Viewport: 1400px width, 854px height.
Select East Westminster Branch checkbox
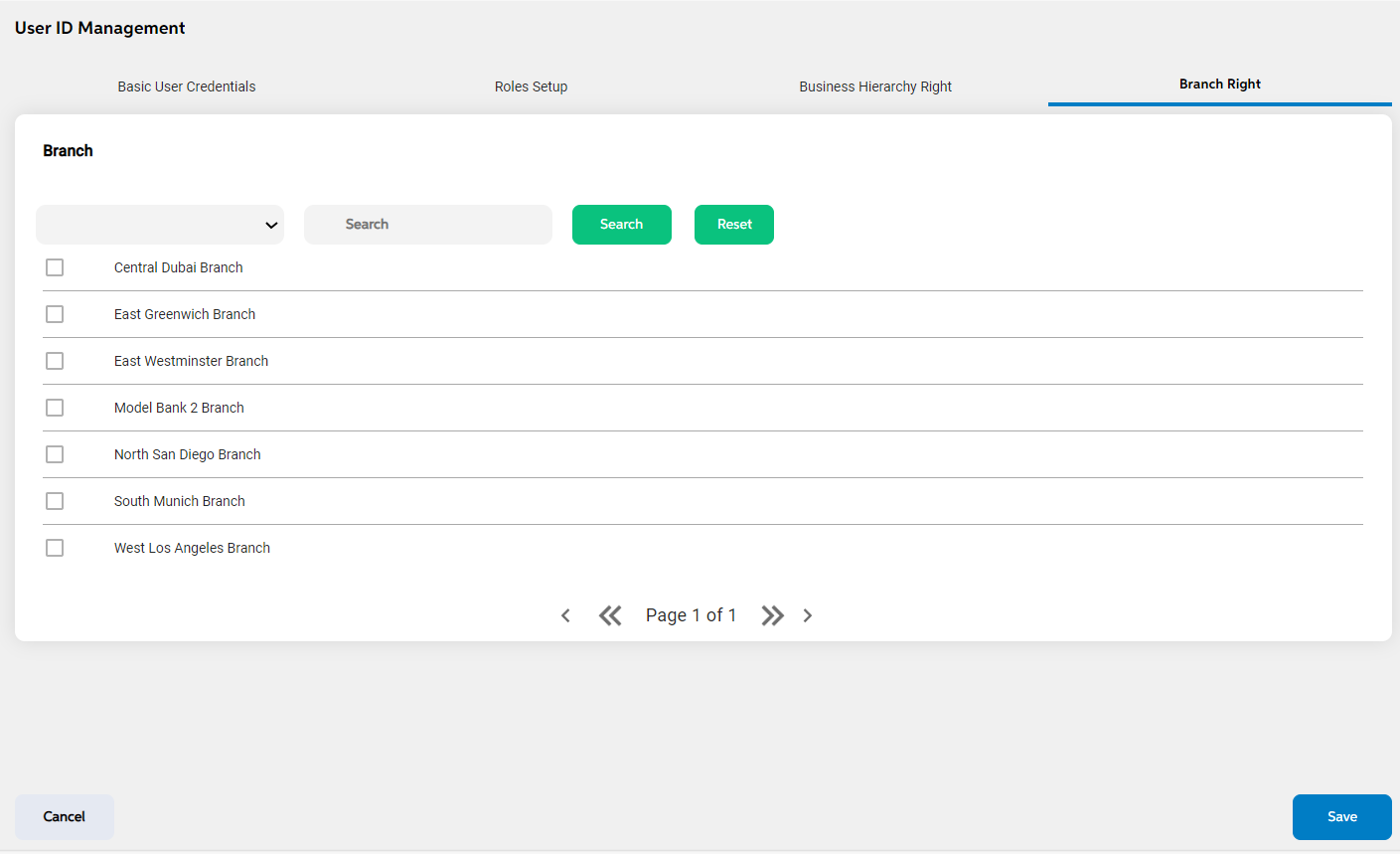[55, 361]
